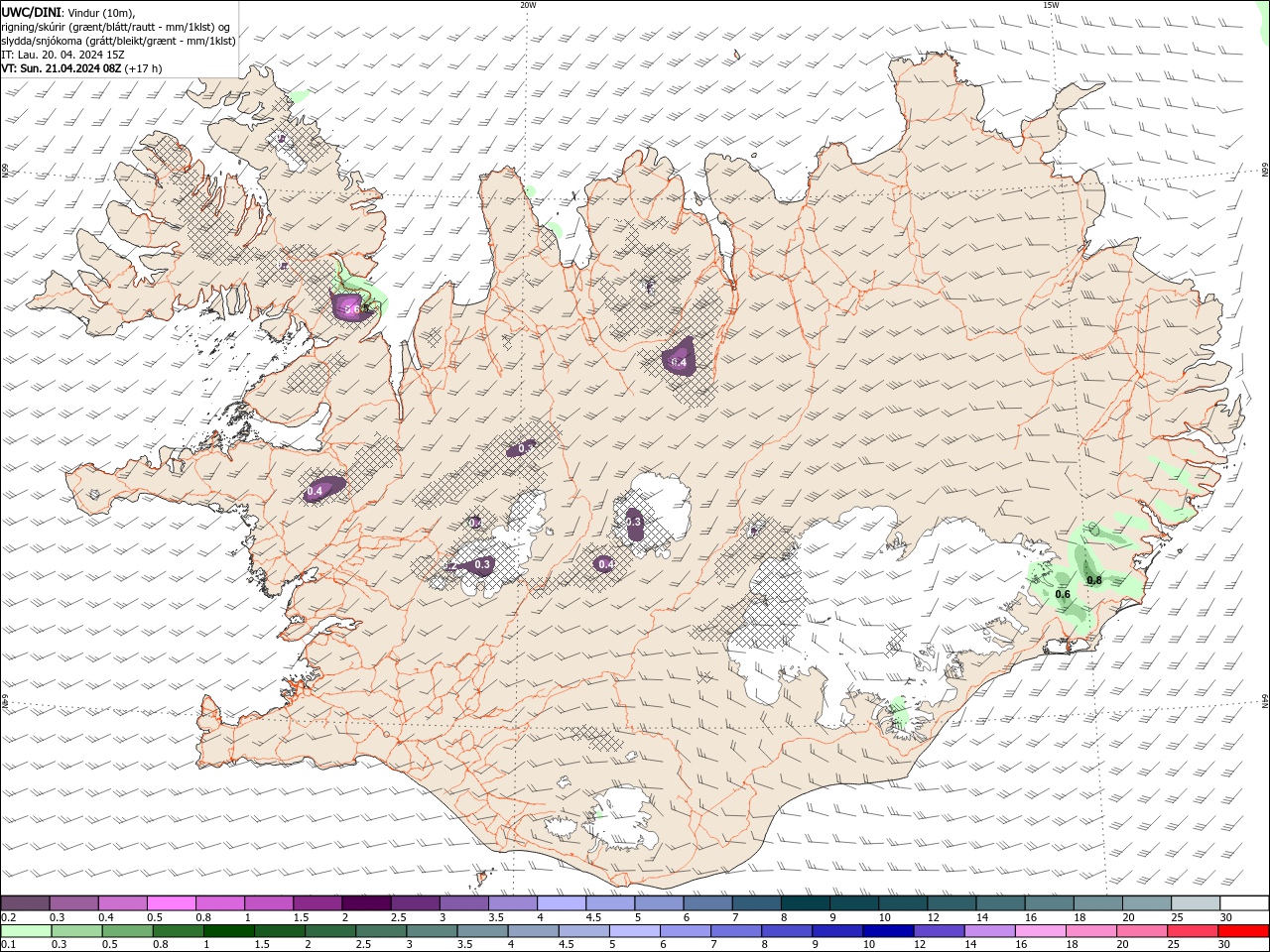This screenshot has width=1270, height=952.
Task: Click the purple 0.6 snowfall value label
Action: click(x=351, y=309)
